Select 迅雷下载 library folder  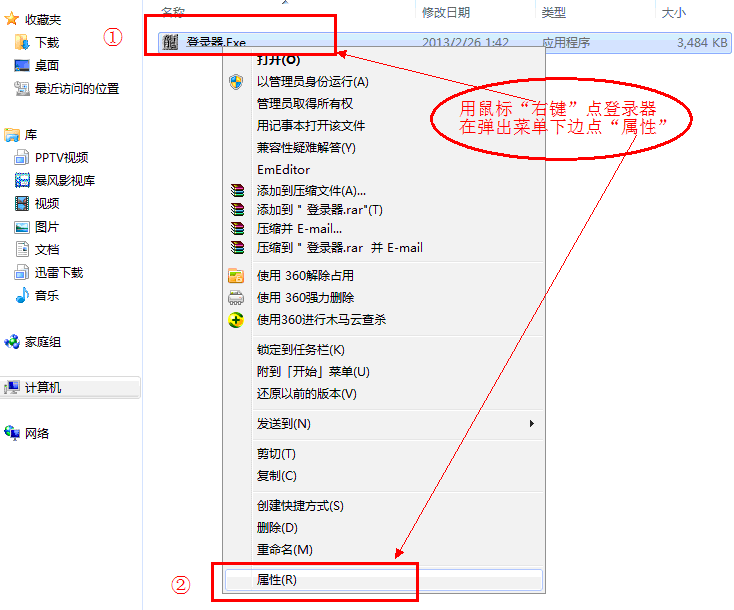[59, 272]
